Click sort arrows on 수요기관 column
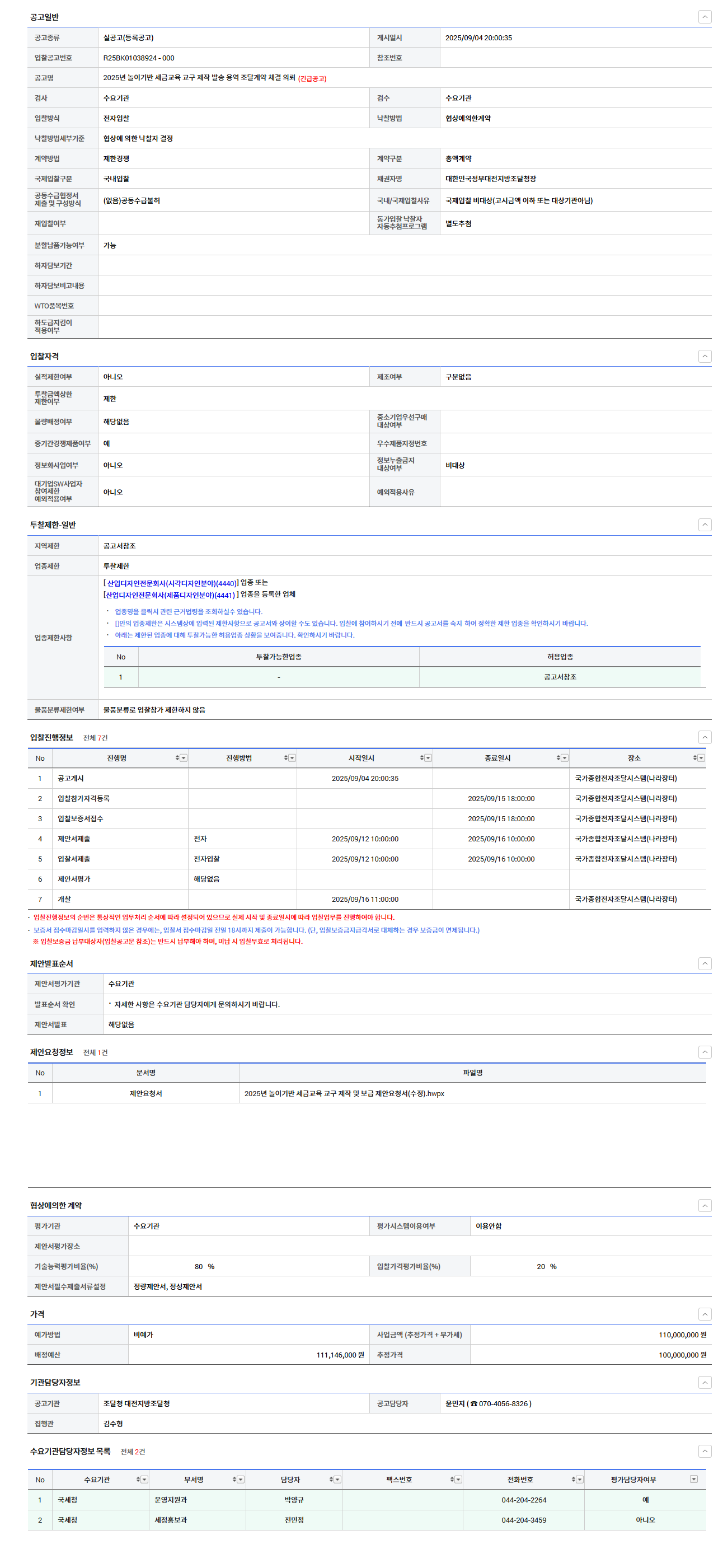 (138, 1479)
